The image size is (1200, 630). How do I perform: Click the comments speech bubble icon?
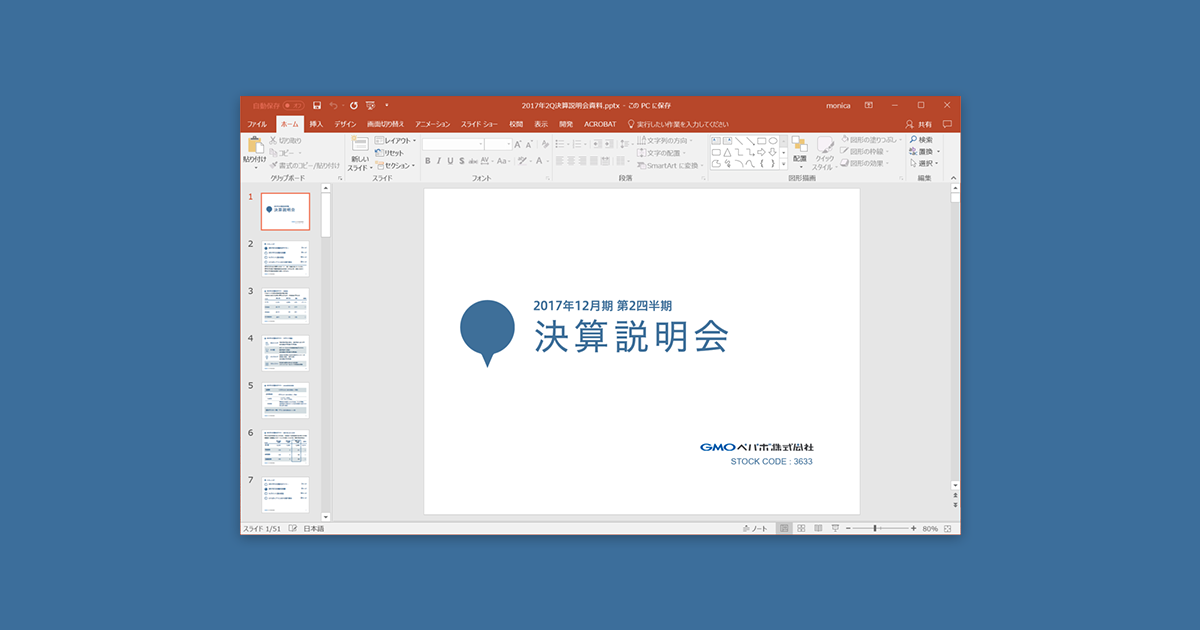[947, 124]
